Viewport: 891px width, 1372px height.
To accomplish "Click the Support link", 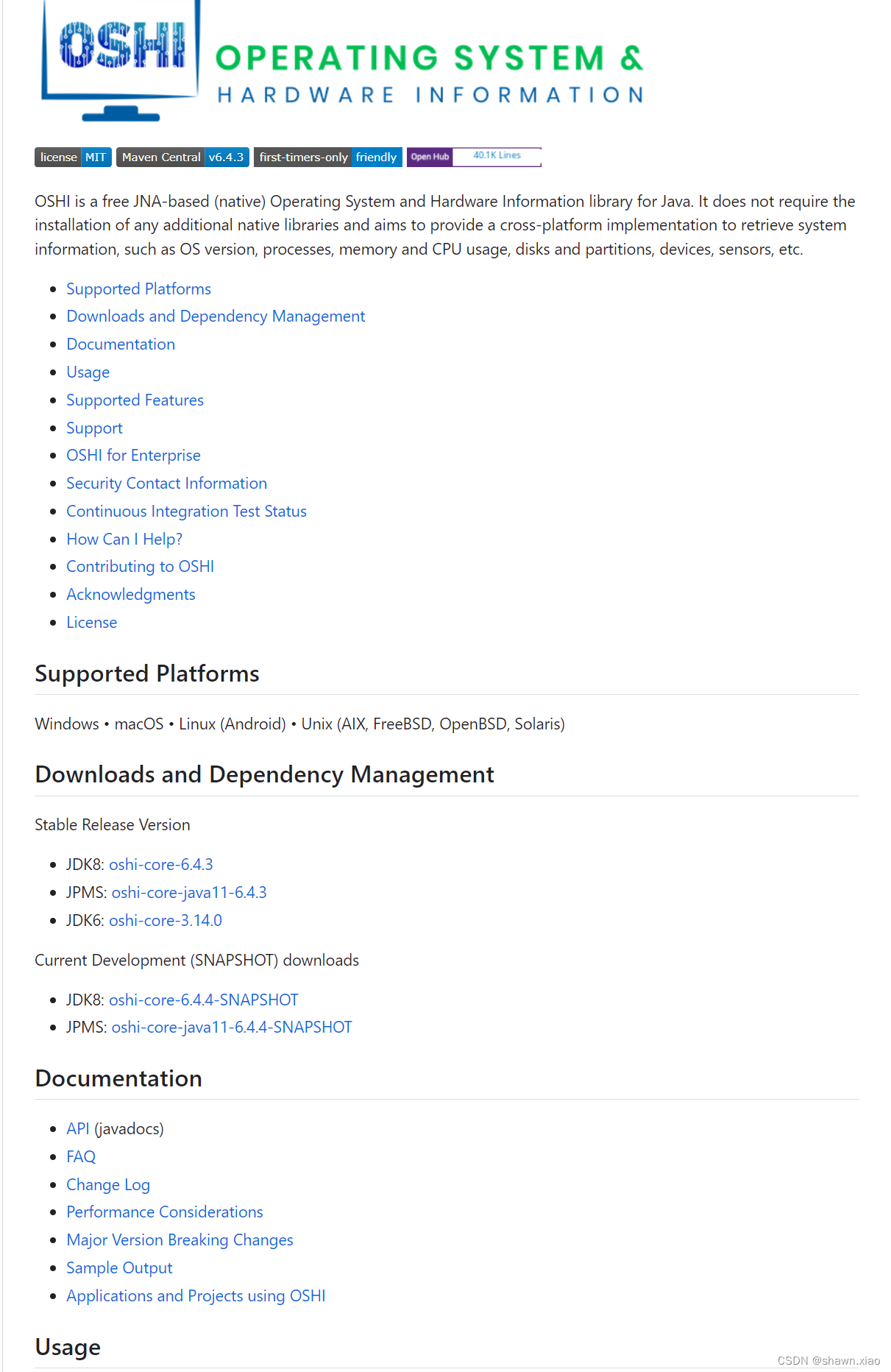I will pos(94,428).
